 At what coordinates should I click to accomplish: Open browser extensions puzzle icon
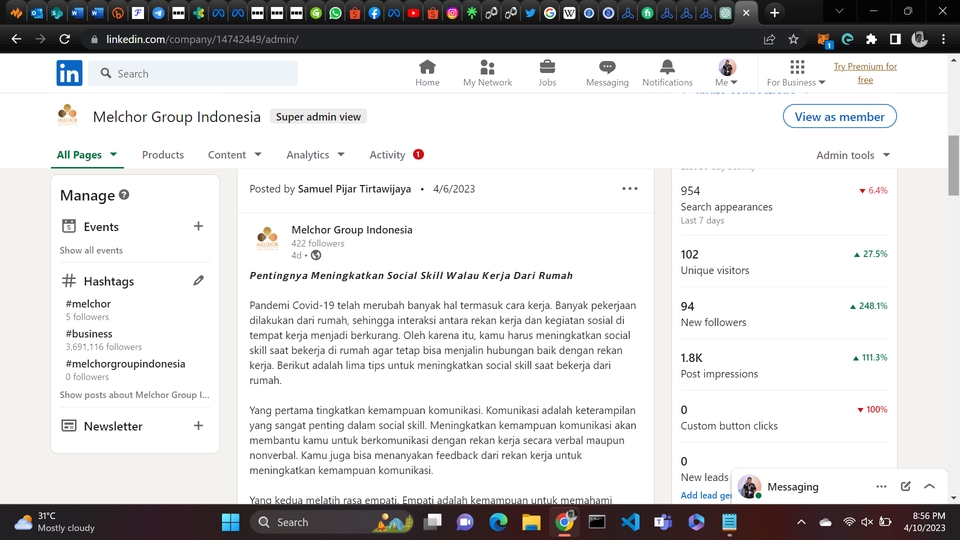coord(871,39)
